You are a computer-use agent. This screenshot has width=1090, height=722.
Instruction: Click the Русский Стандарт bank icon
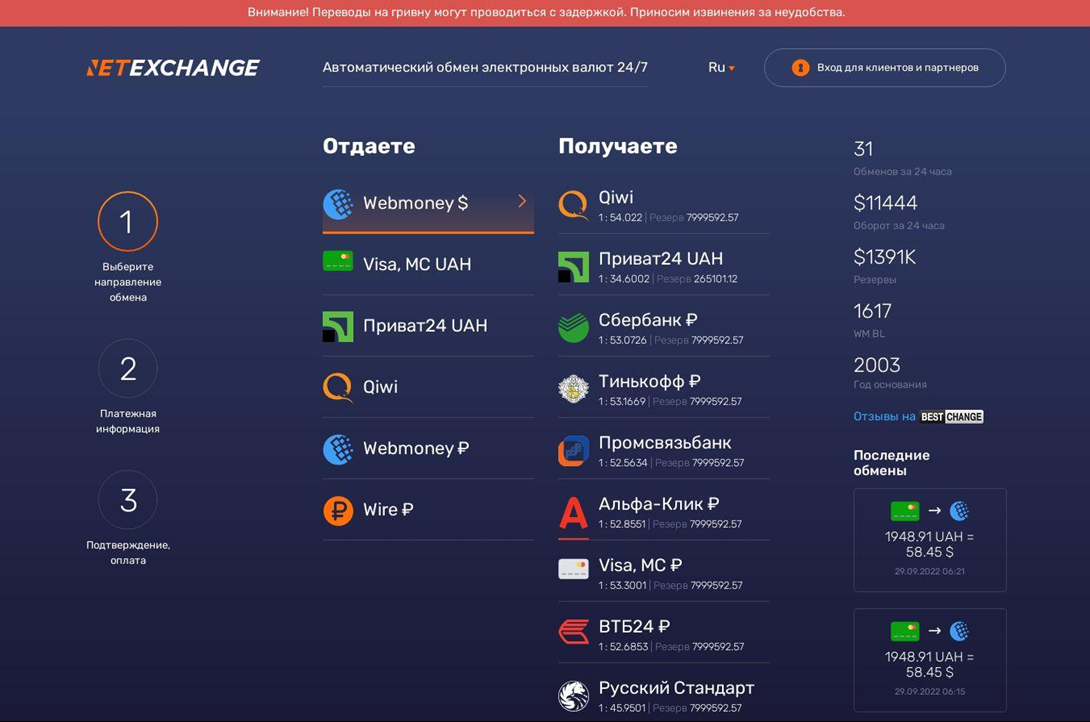573,695
